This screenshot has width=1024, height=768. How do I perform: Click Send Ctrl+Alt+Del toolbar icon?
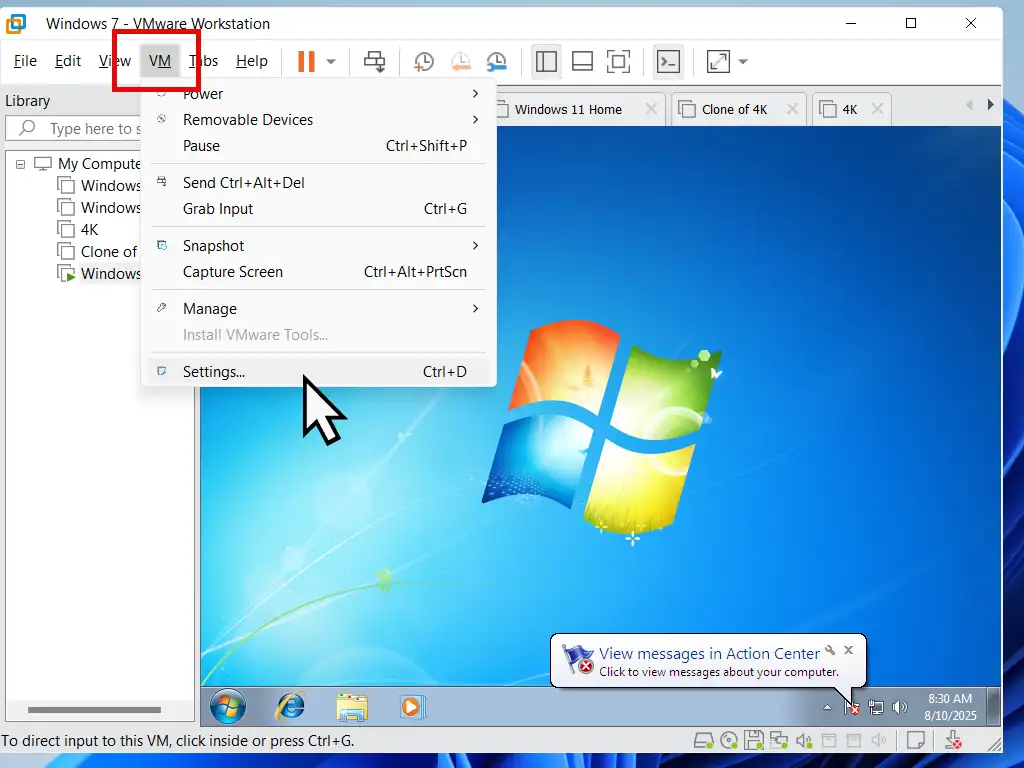(x=375, y=62)
